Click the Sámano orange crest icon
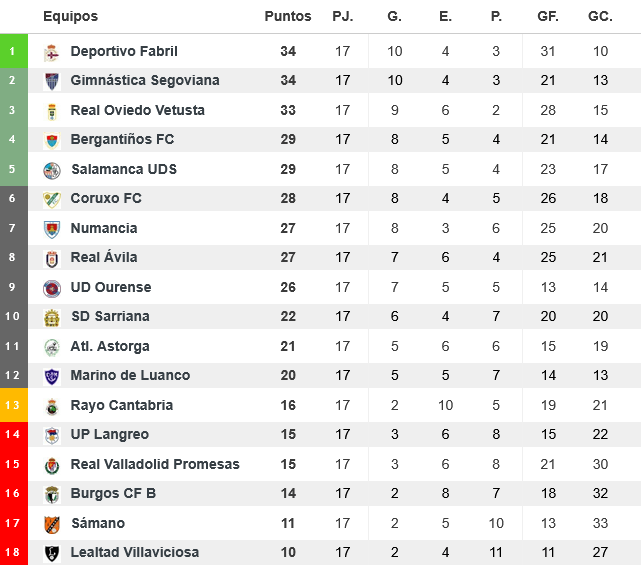 point(52,524)
